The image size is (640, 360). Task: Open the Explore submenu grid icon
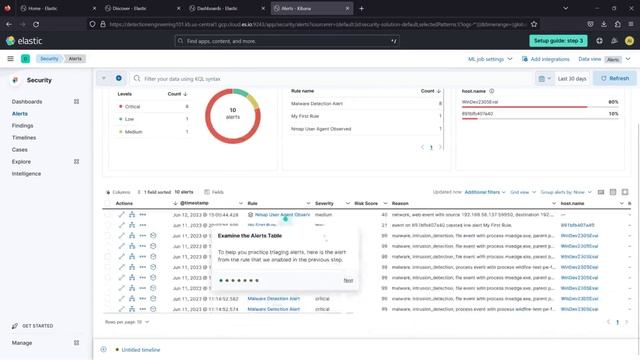[76, 162]
